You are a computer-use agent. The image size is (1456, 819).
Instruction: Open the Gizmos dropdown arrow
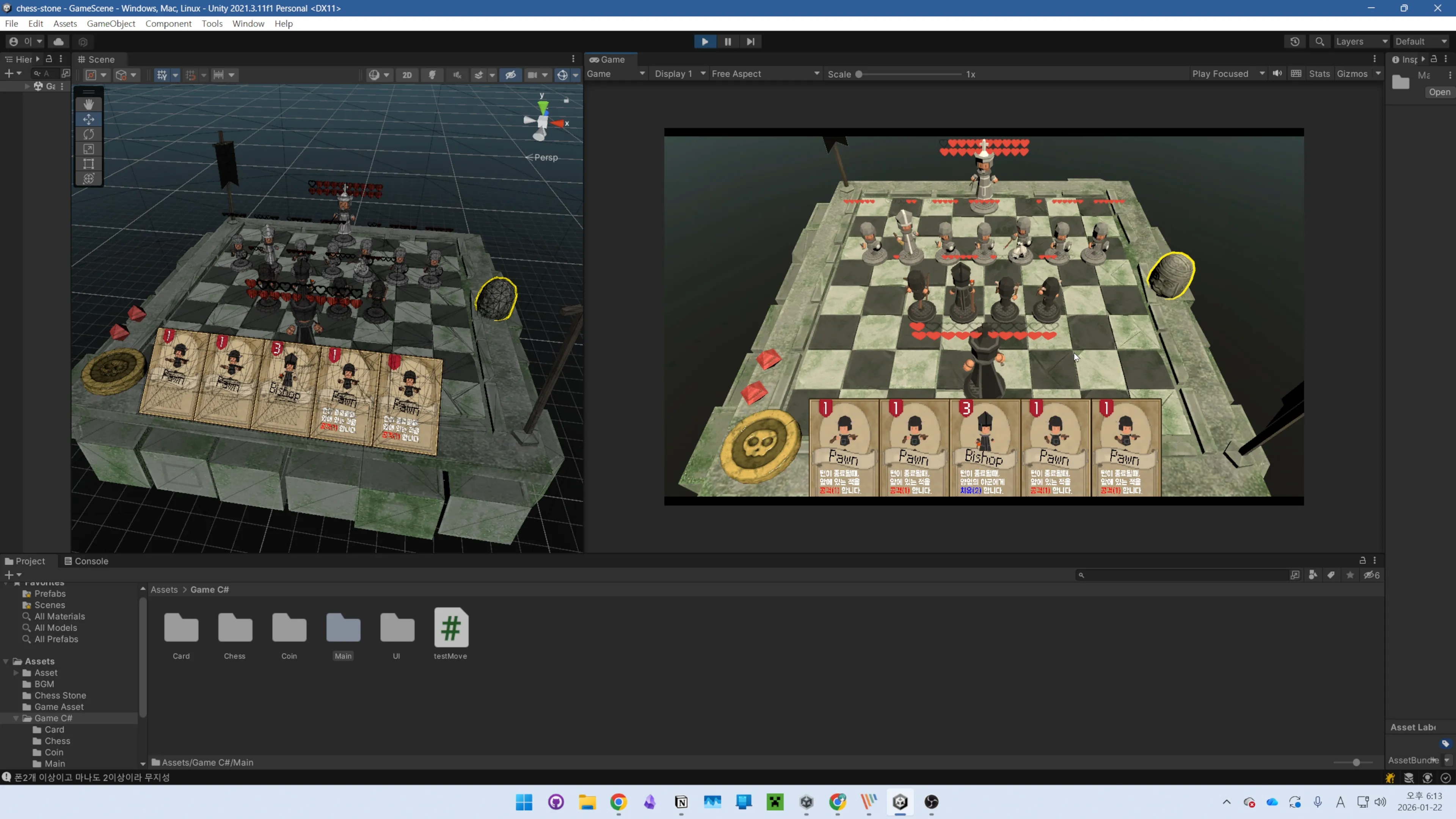click(x=1378, y=74)
